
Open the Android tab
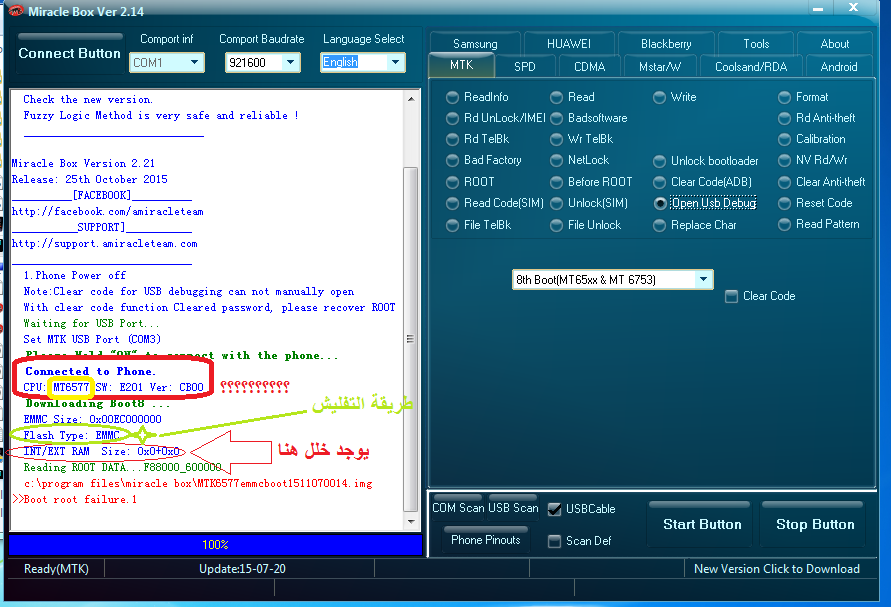coord(839,66)
